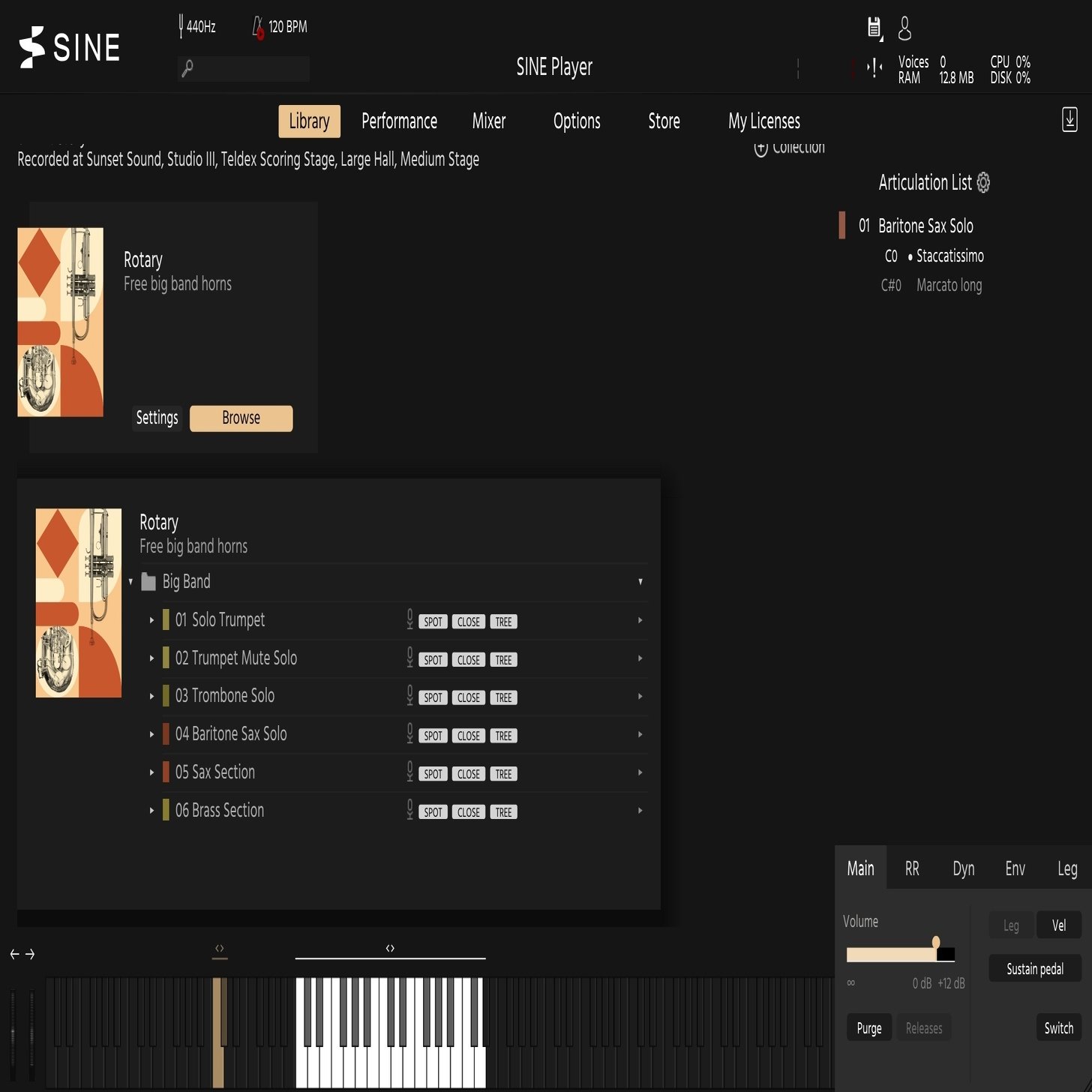Open the Dyn tab

click(964, 868)
